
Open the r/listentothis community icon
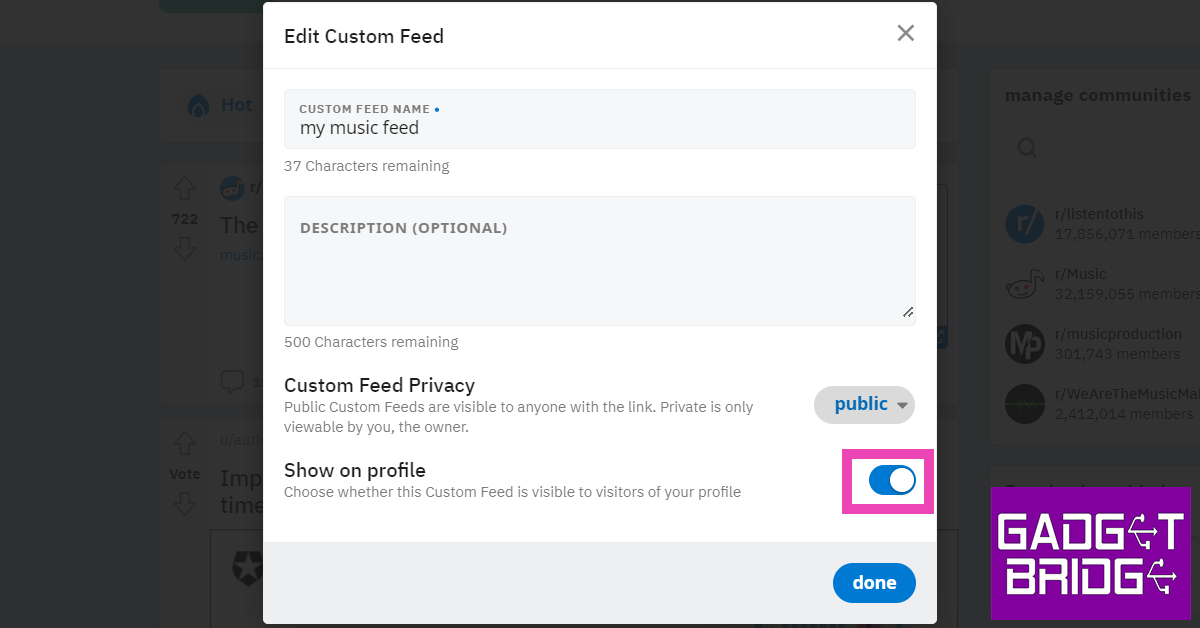pos(1024,224)
